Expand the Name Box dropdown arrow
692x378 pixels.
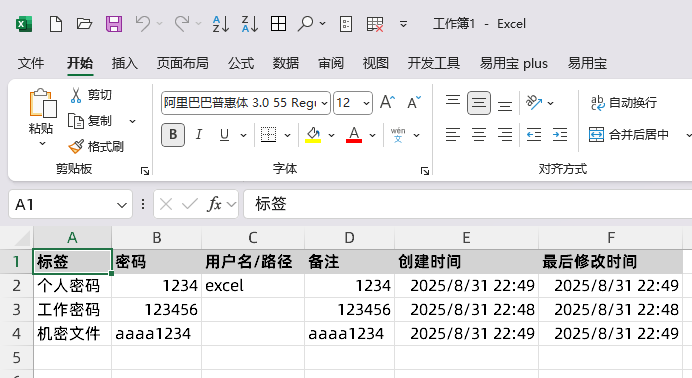point(122,205)
